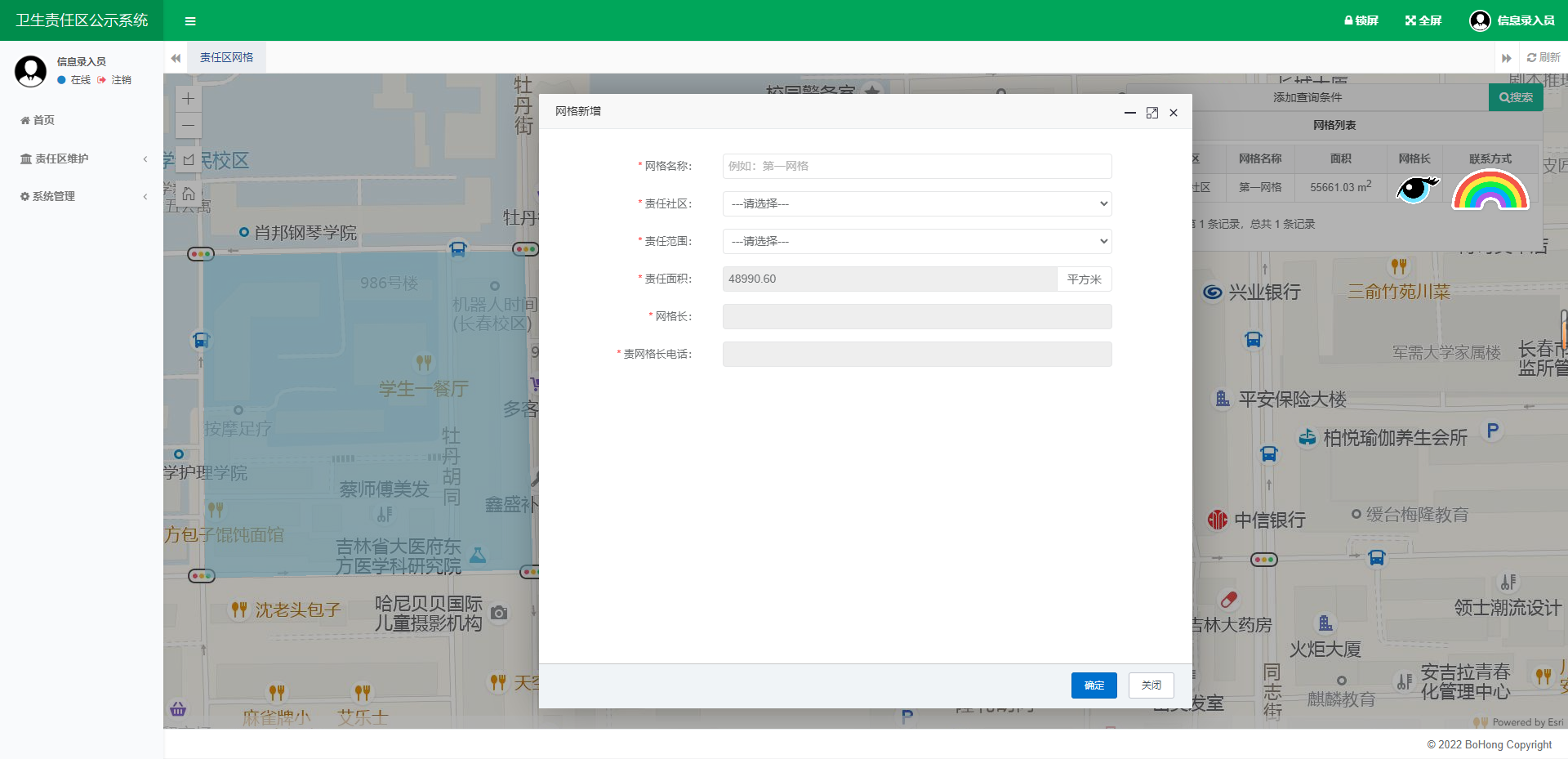
Task: Click the 三俞竹苑川菜 restaurant icon
Action: 1399,266
